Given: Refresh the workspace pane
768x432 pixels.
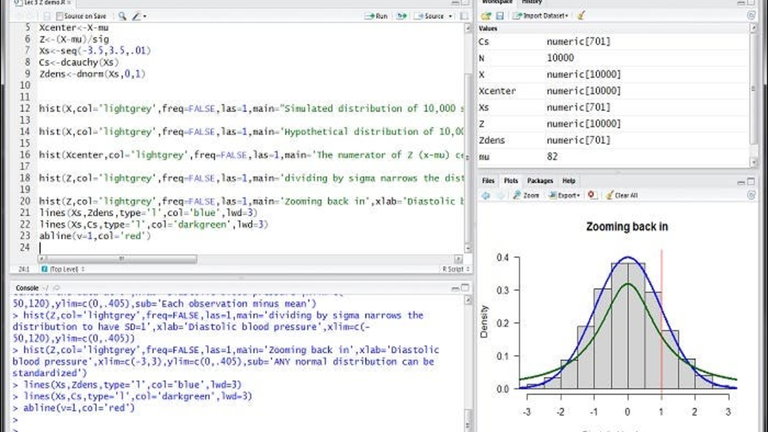Looking at the screenshot, I should pyautogui.click(x=751, y=16).
